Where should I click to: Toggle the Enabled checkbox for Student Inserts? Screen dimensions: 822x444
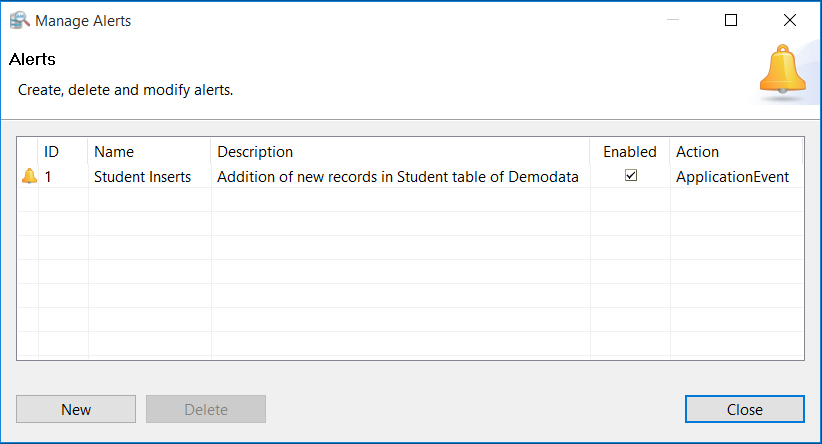coord(630,176)
